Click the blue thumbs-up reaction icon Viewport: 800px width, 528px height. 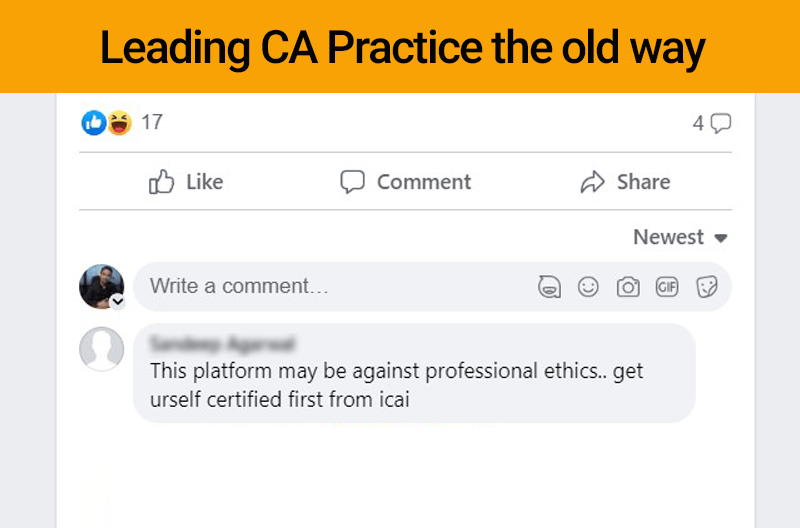tap(93, 123)
